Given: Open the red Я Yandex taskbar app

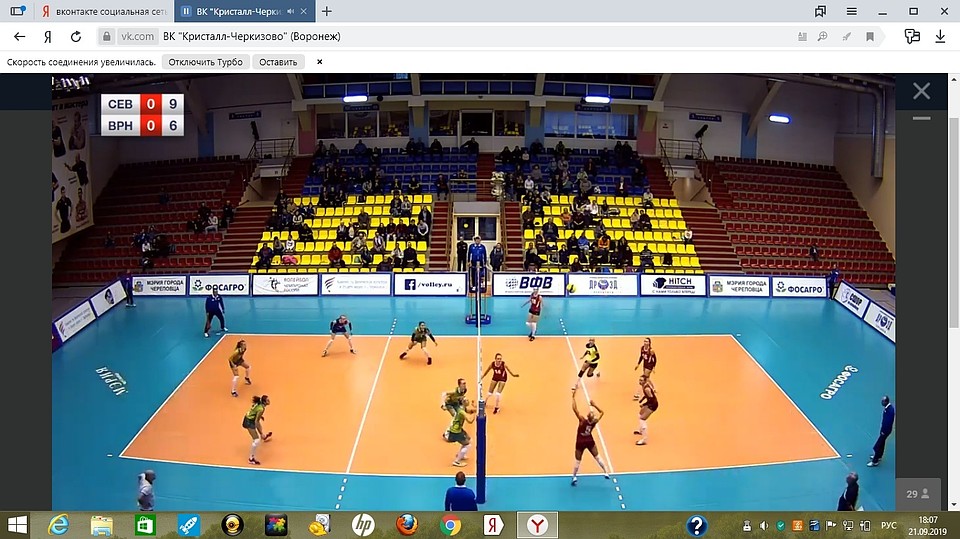Looking at the screenshot, I should [493, 525].
